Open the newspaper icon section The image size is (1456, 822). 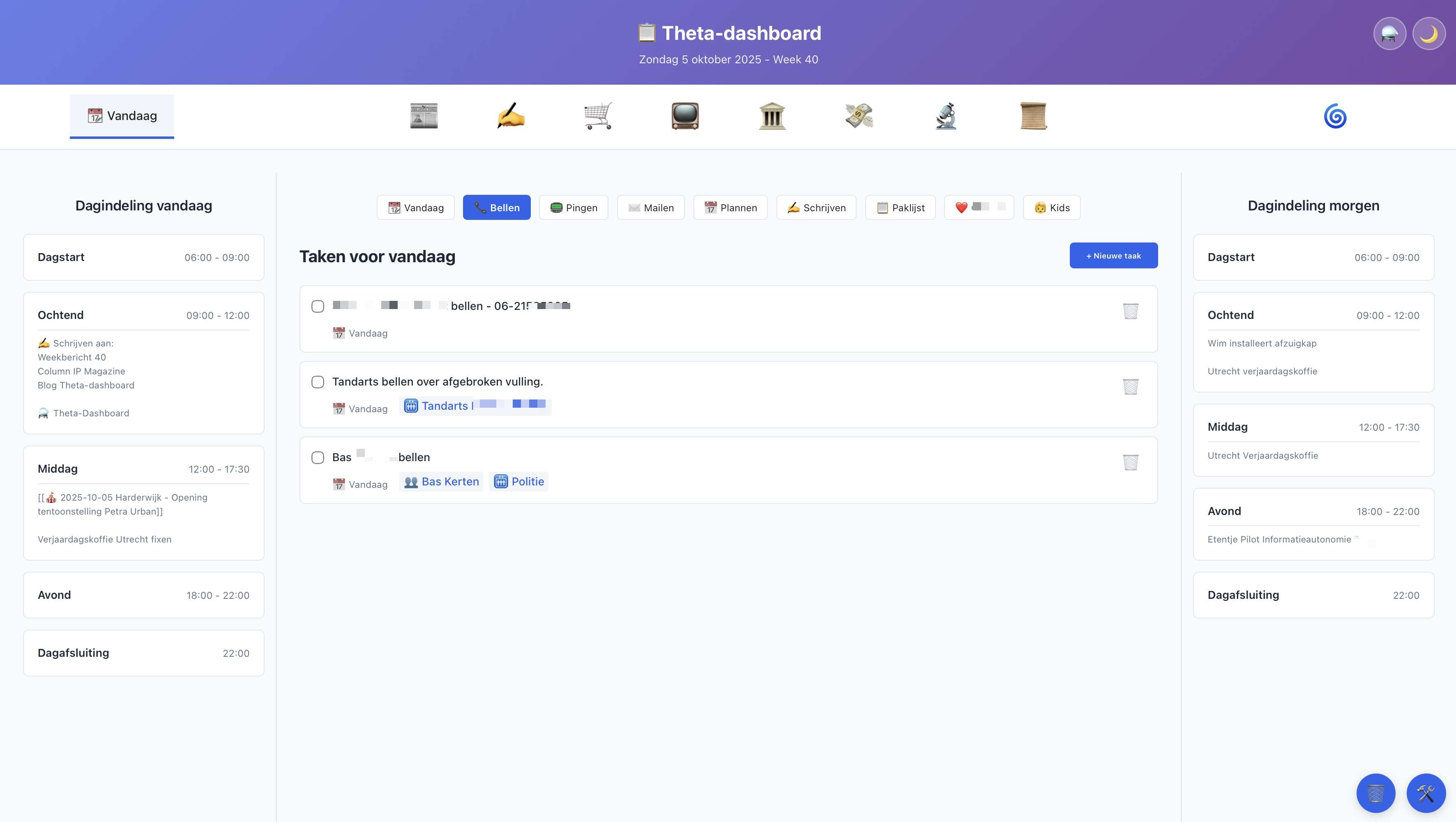pyautogui.click(x=423, y=116)
